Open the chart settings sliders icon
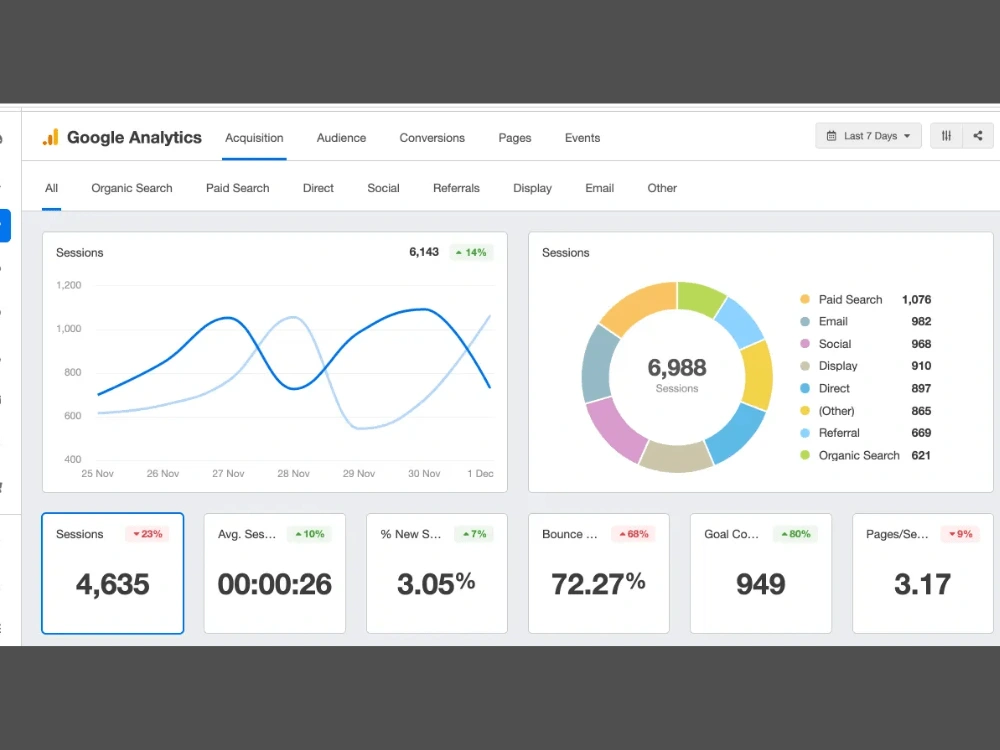Viewport: 1000px width, 750px height. 946,136
